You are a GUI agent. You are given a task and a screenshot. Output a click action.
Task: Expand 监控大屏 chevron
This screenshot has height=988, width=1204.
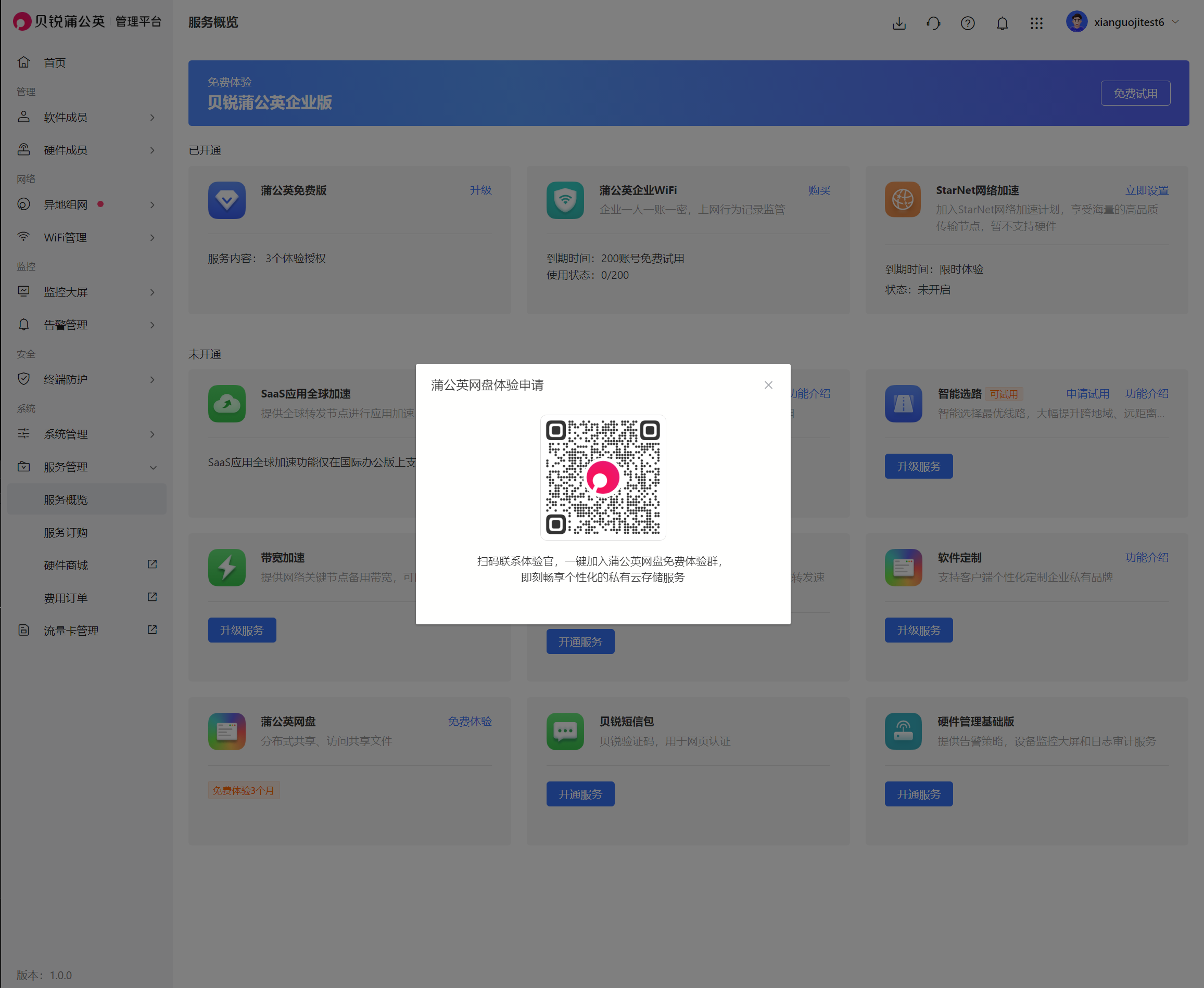click(x=153, y=292)
